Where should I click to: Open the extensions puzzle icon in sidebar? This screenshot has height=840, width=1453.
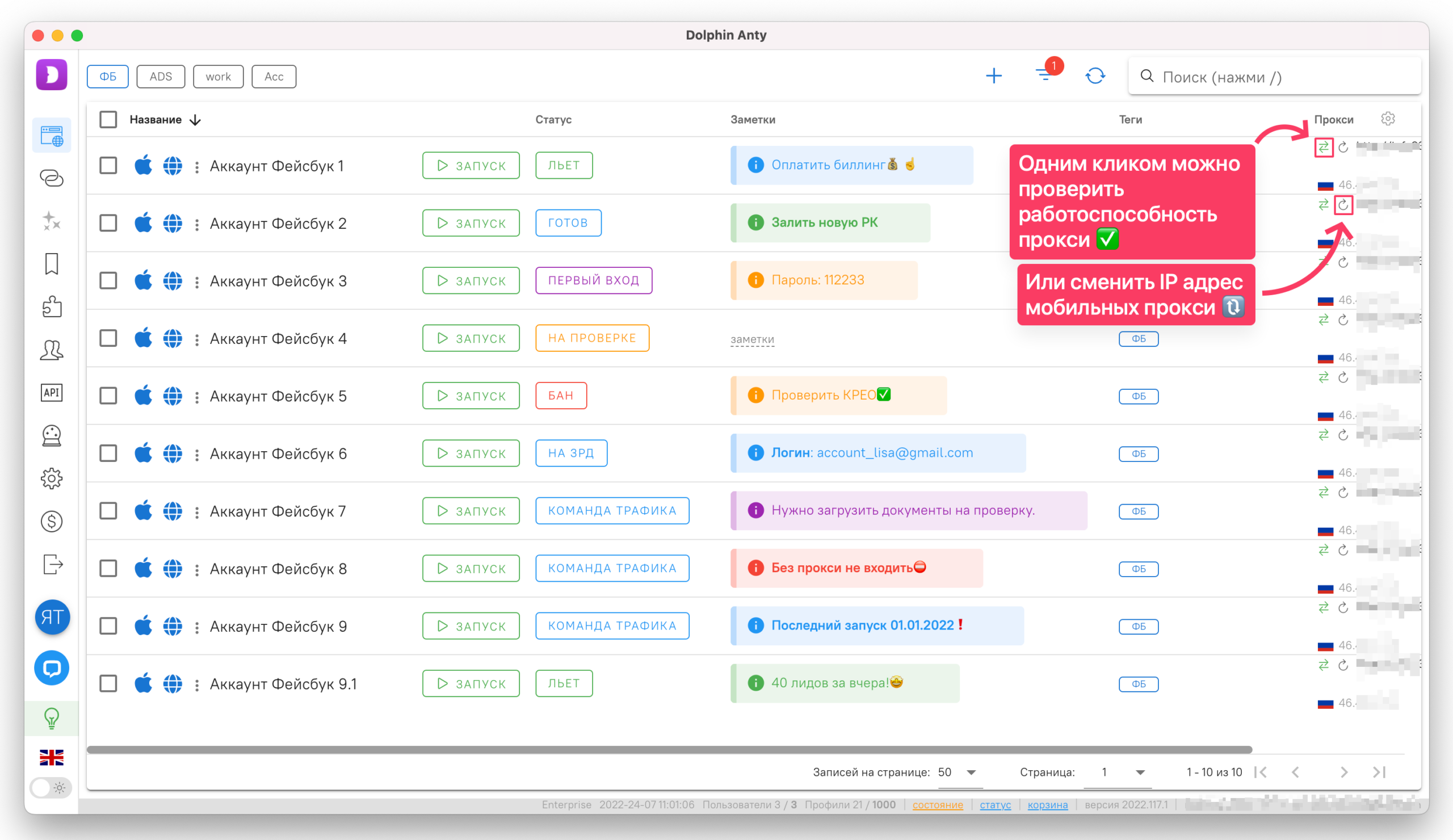point(51,306)
